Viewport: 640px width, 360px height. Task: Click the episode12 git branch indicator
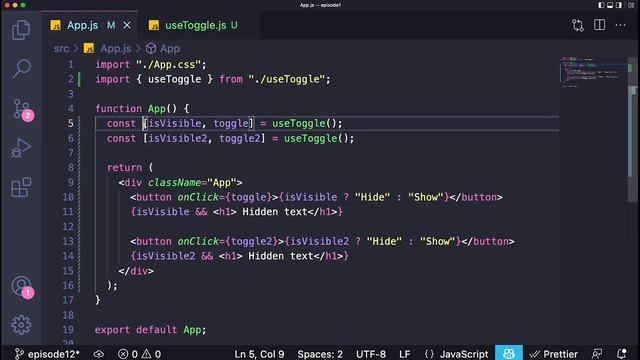click(47, 354)
